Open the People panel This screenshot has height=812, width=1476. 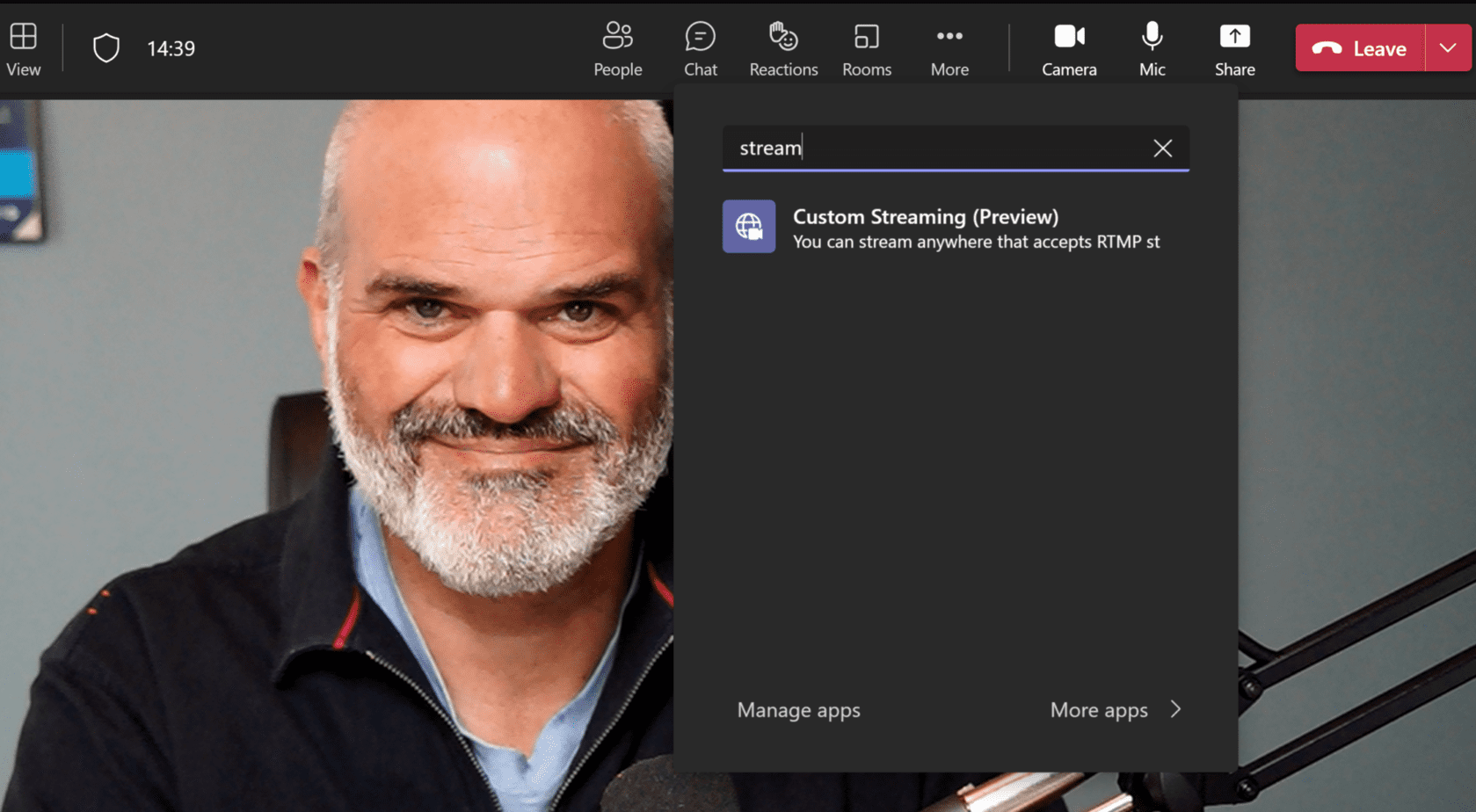617,48
